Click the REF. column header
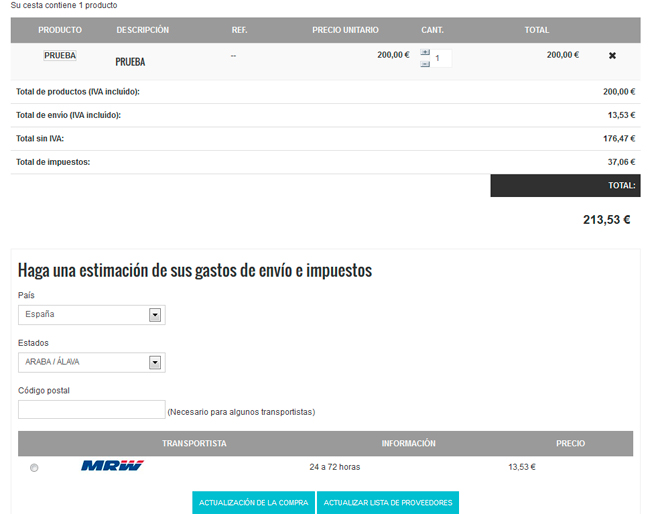 pyautogui.click(x=240, y=30)
